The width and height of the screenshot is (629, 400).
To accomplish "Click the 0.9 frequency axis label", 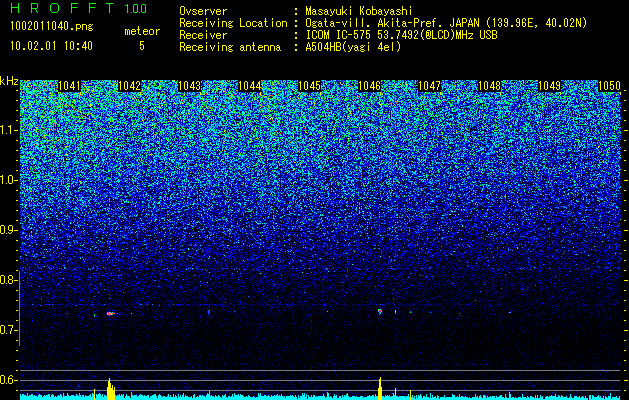I will tap(9, 230).
